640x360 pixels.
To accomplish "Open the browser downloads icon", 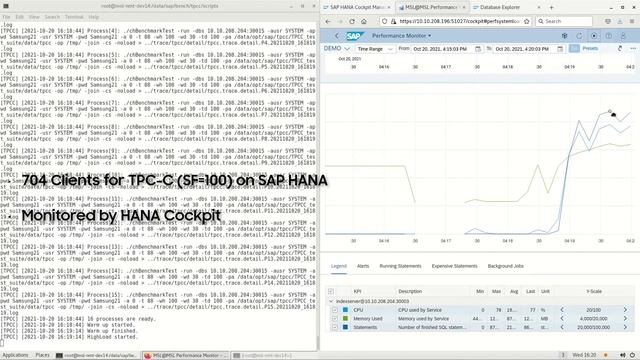I will point(620,21).
